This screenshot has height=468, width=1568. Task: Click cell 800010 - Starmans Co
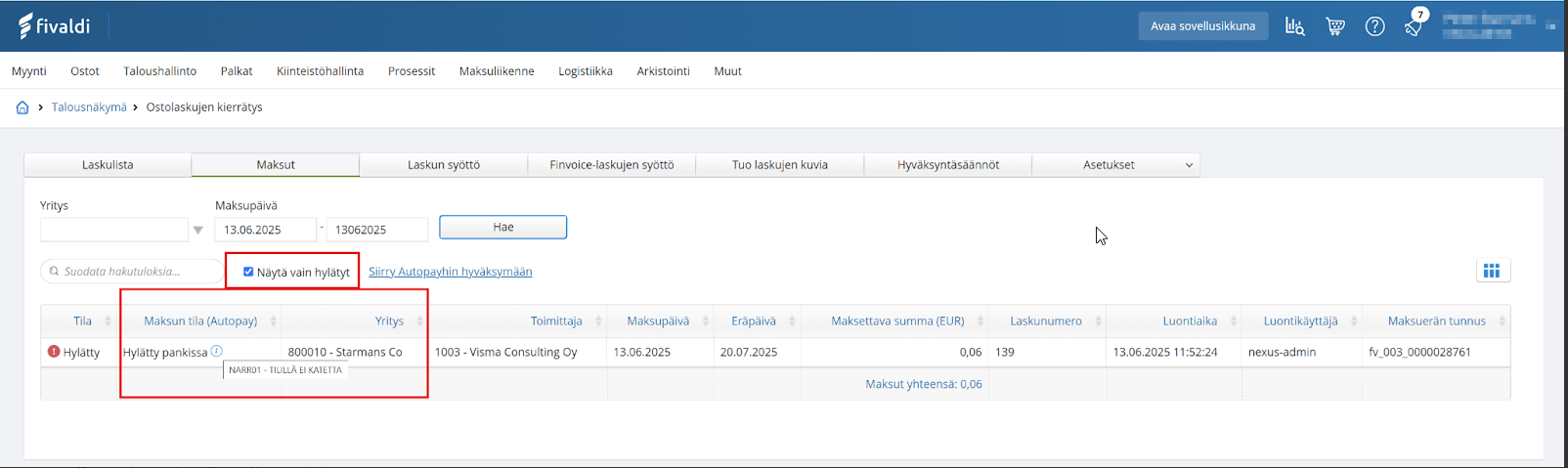pos(345,352)
